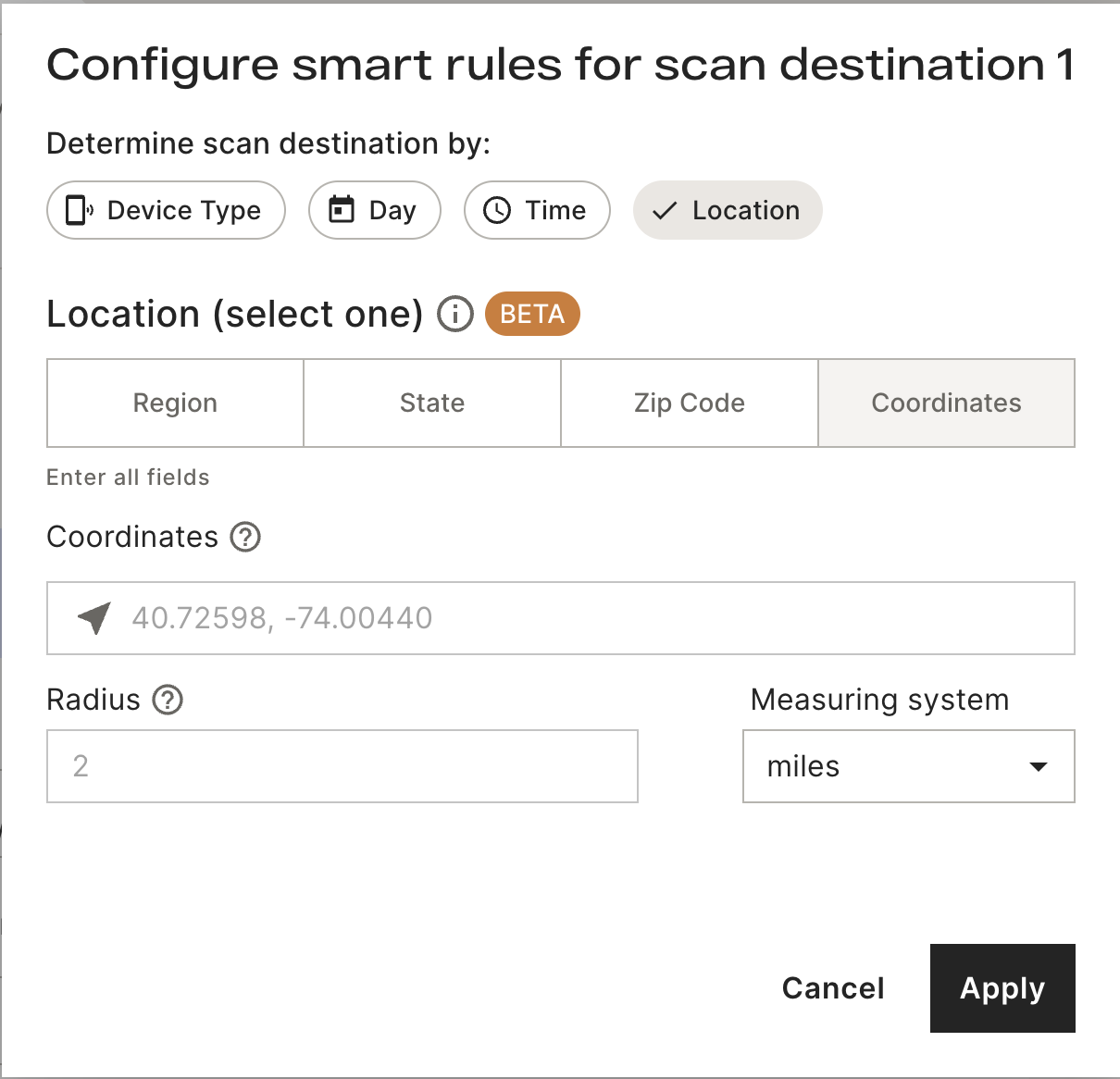Toggle the Time rule chip
This screenshot has height=1079, width=1120.
pyautogui.click(x=537, y=210)
